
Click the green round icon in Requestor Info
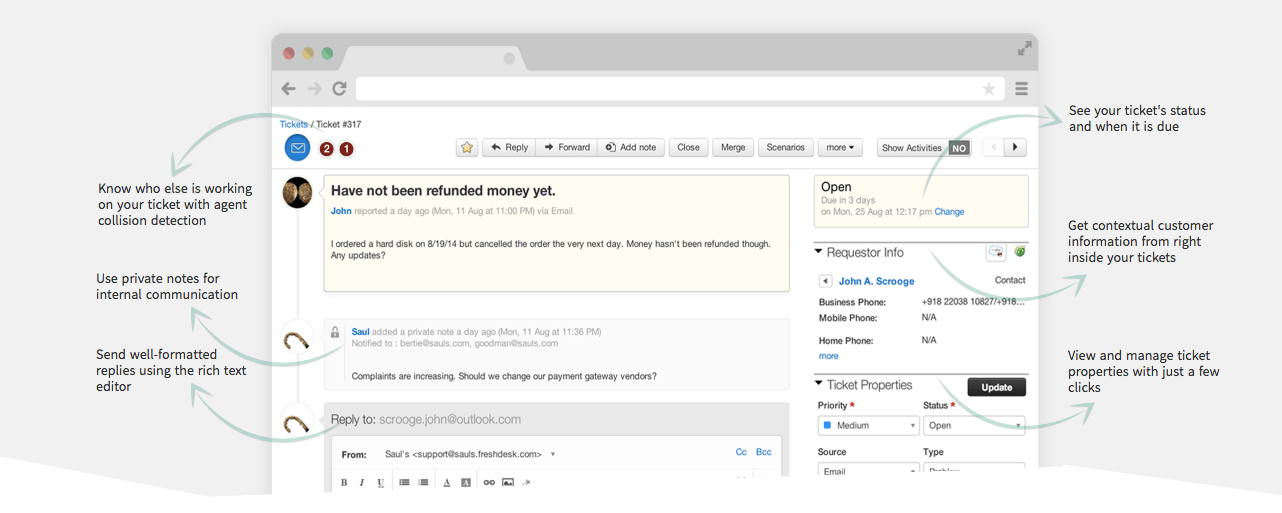pos(1020,252)
